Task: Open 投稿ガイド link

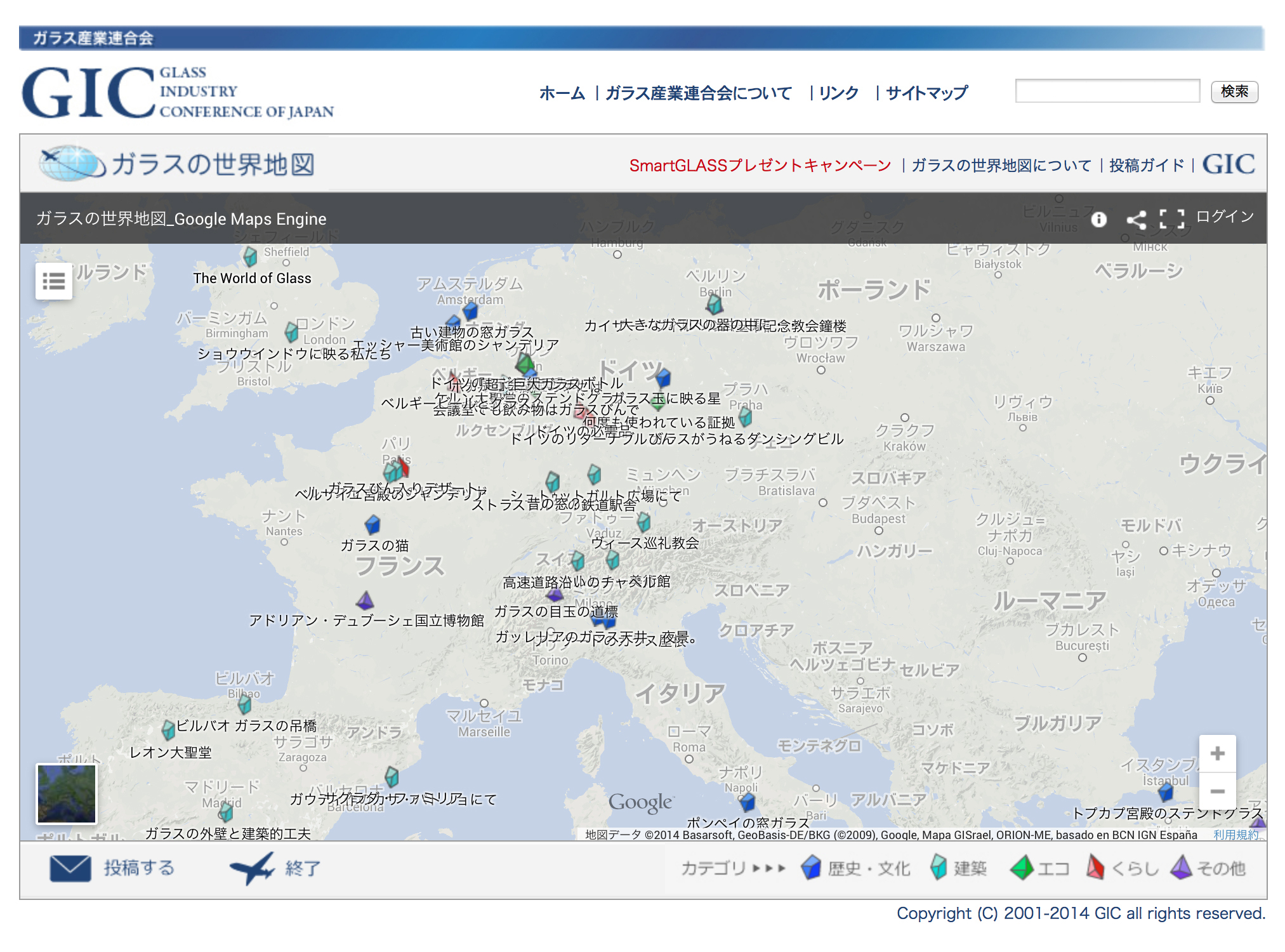Action: pos(1147,166)
